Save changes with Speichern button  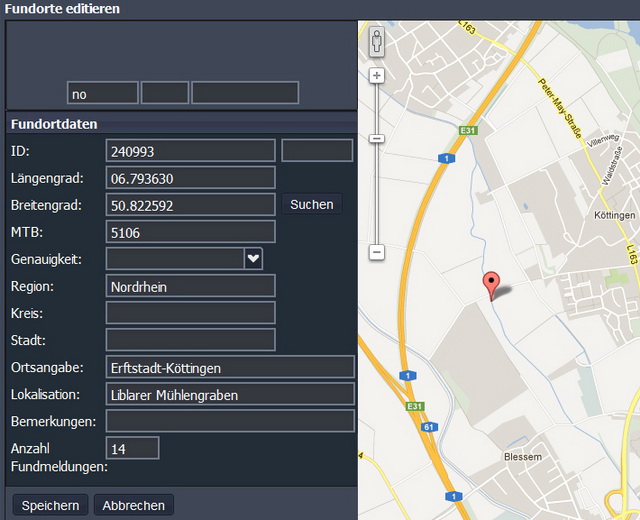point(50,505)
